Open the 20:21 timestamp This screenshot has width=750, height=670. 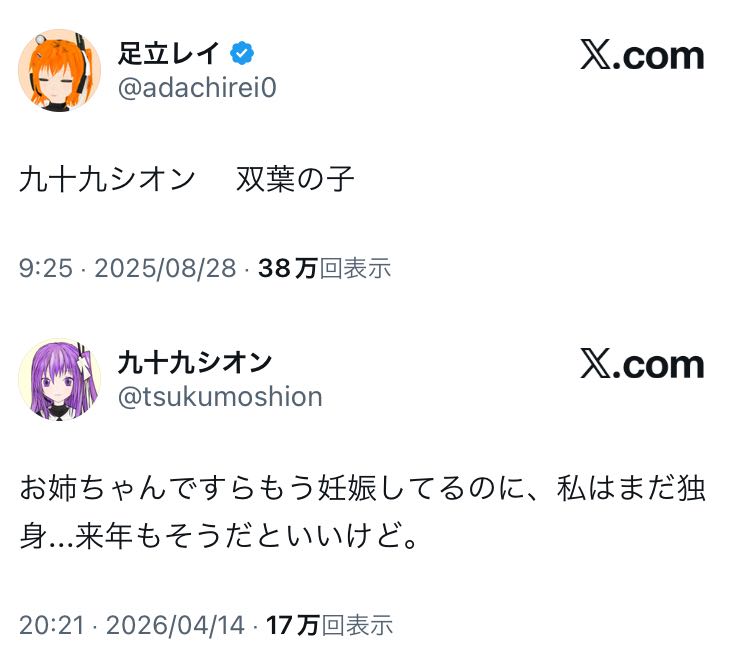[x=52, y=625]
